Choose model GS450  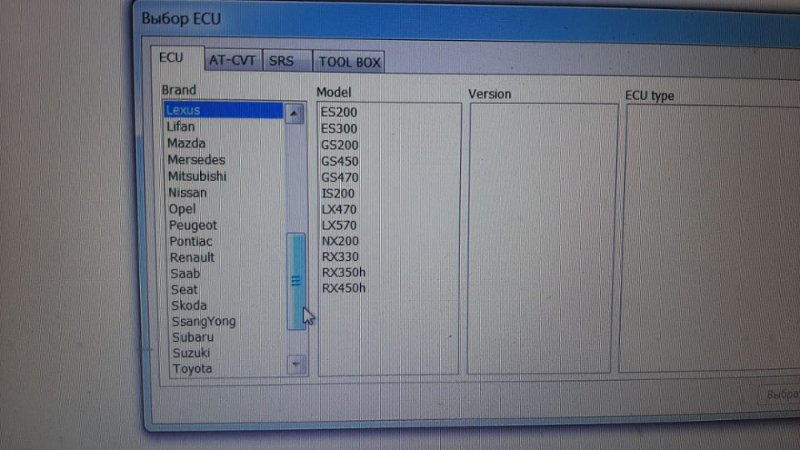(x=339, y=161)
